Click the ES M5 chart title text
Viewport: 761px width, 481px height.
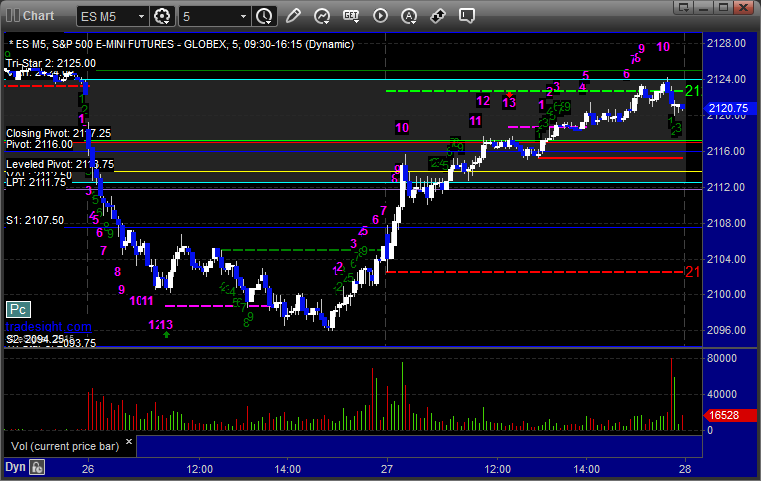click(x=182, y=44)
